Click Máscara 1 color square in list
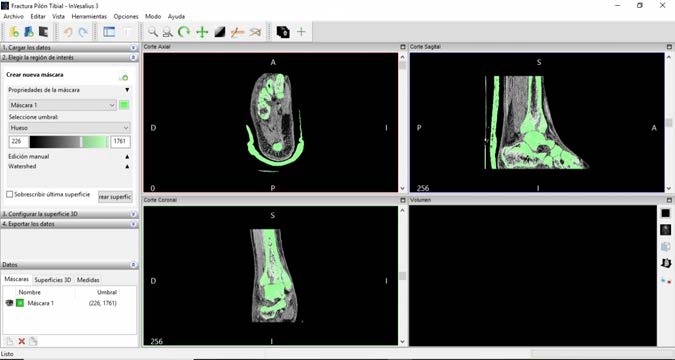The width and height of the screenshot is (675, 360). [x=20, y=303]
